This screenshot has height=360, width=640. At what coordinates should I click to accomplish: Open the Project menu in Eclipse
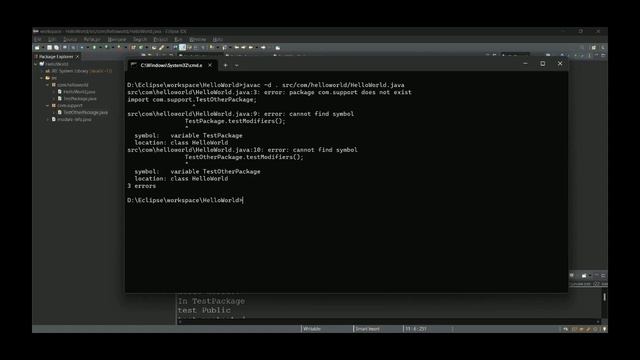(x=160, y=40)
